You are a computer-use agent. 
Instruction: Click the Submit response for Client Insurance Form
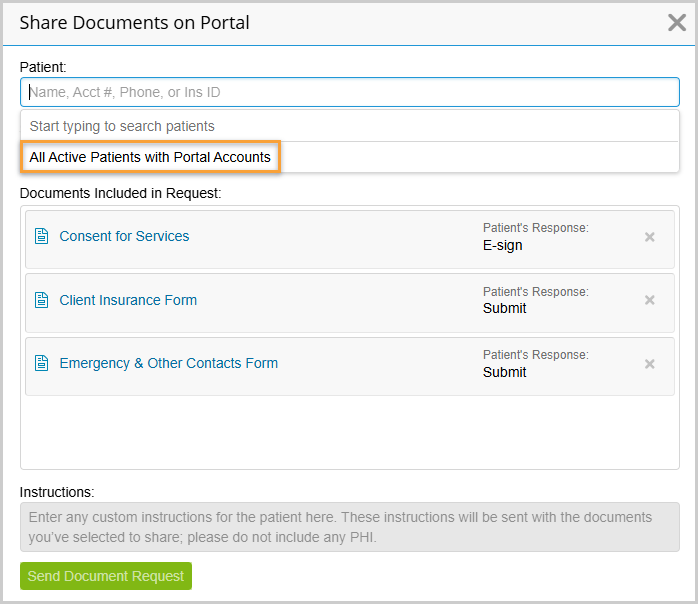[x=504, y=308]
